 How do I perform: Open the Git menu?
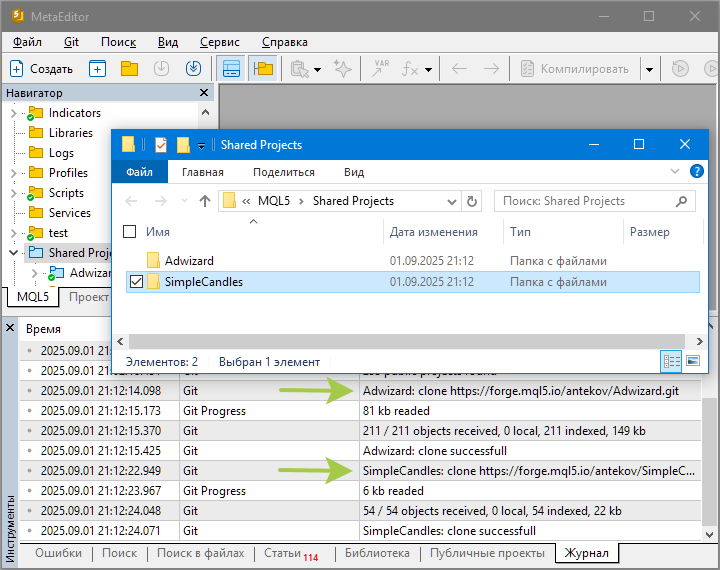coord(71,42)
